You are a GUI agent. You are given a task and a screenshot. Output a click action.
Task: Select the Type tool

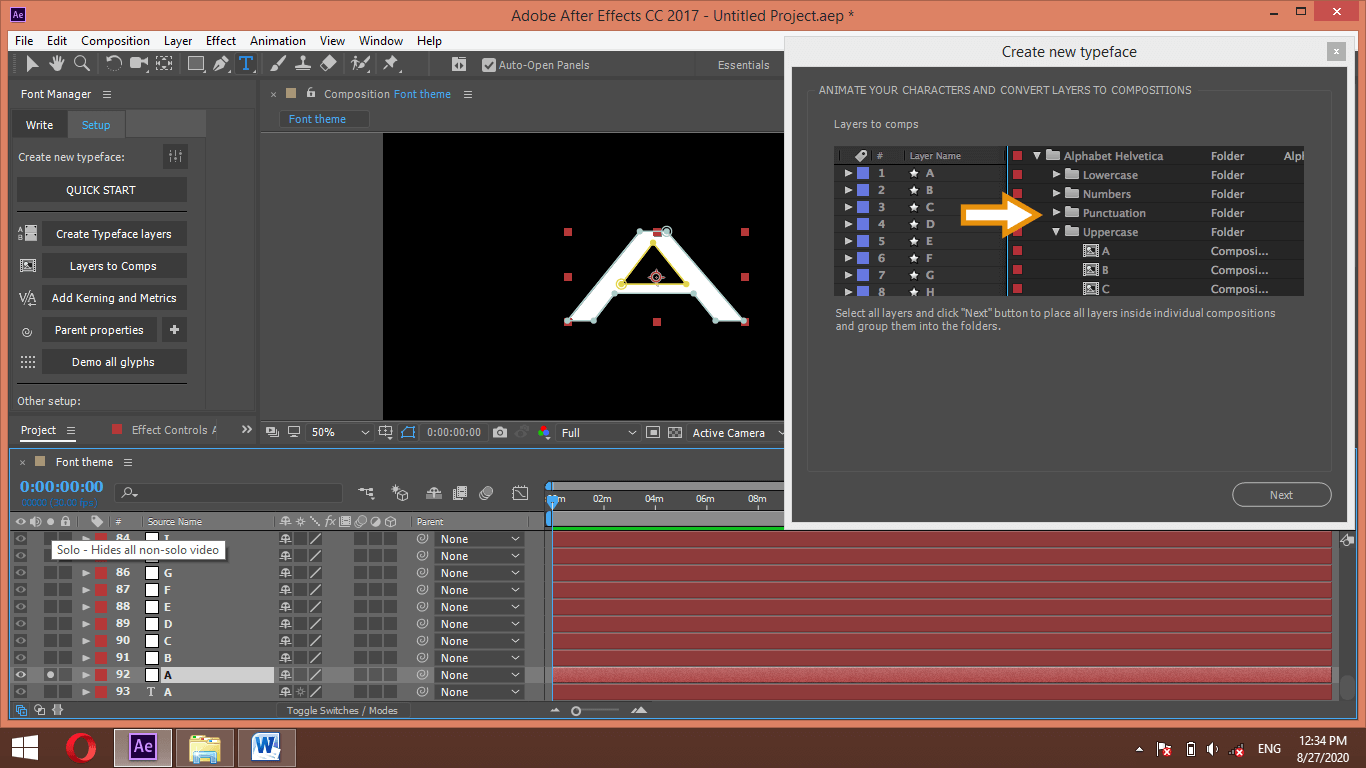[x=246, y=63]
